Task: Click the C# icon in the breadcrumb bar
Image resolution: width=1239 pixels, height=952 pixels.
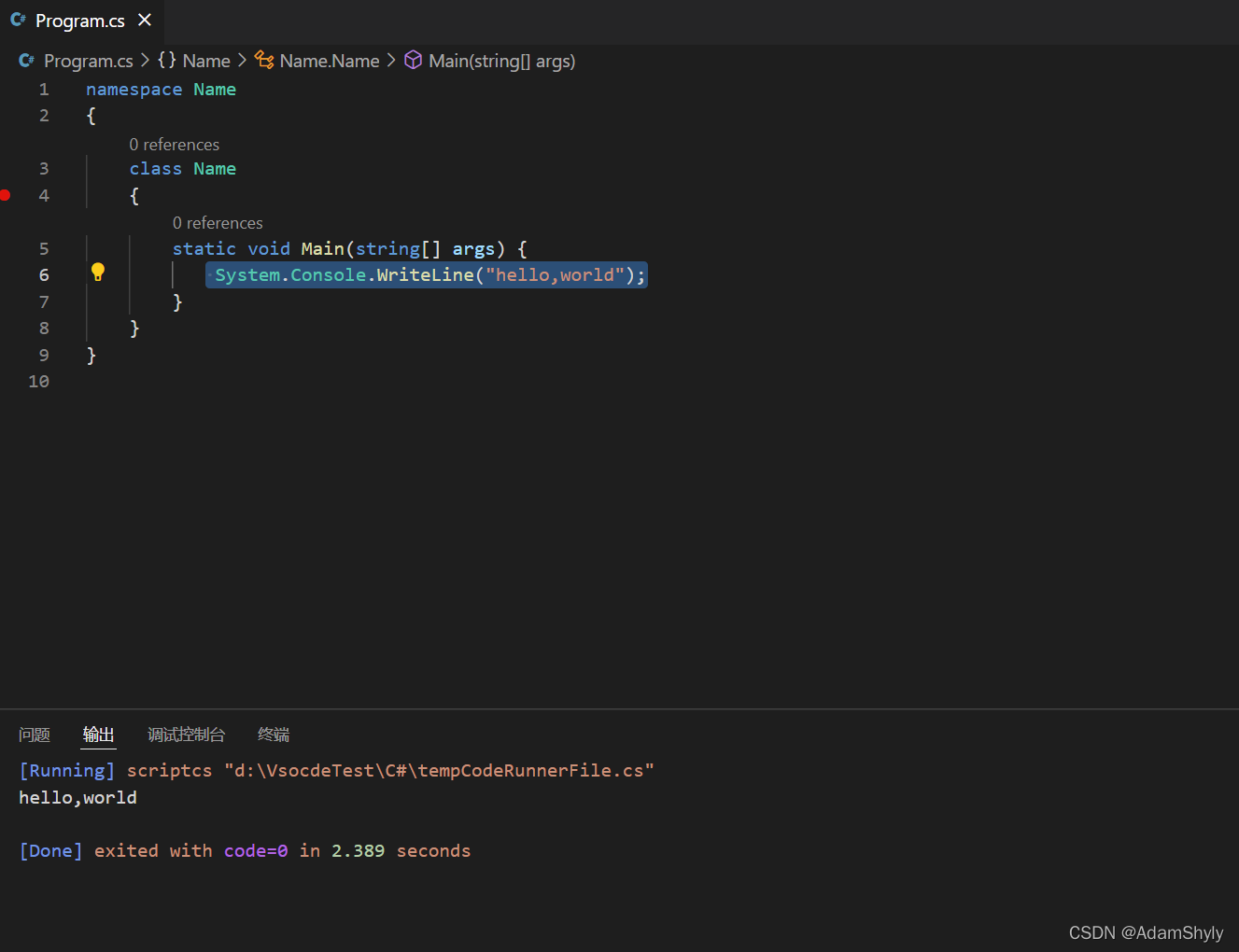Action: [25, 60]
